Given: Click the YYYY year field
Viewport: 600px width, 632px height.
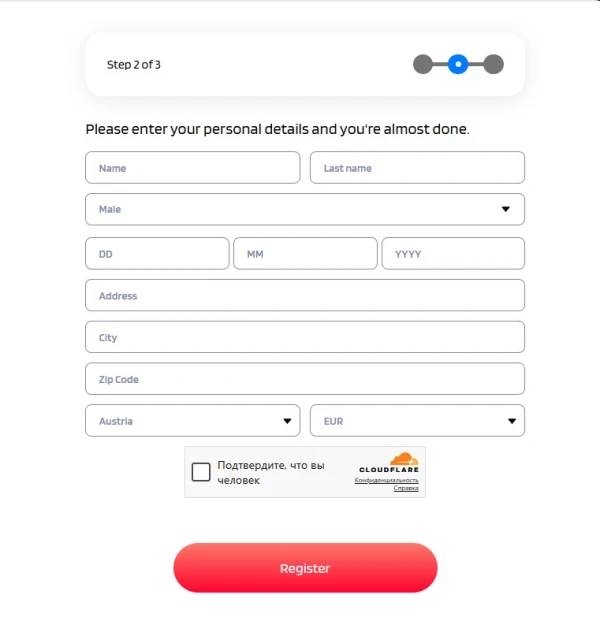Looking at the screenshot, I should point(453,254).
